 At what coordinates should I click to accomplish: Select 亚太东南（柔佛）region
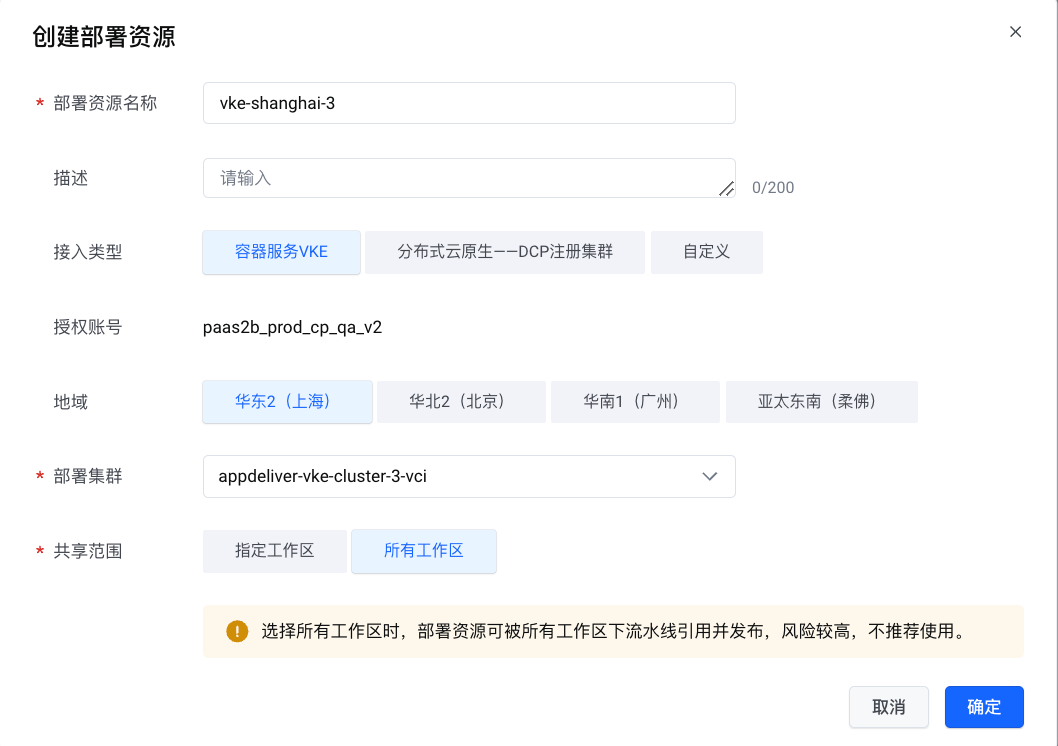pyautogui.click(x=821, y=402)
